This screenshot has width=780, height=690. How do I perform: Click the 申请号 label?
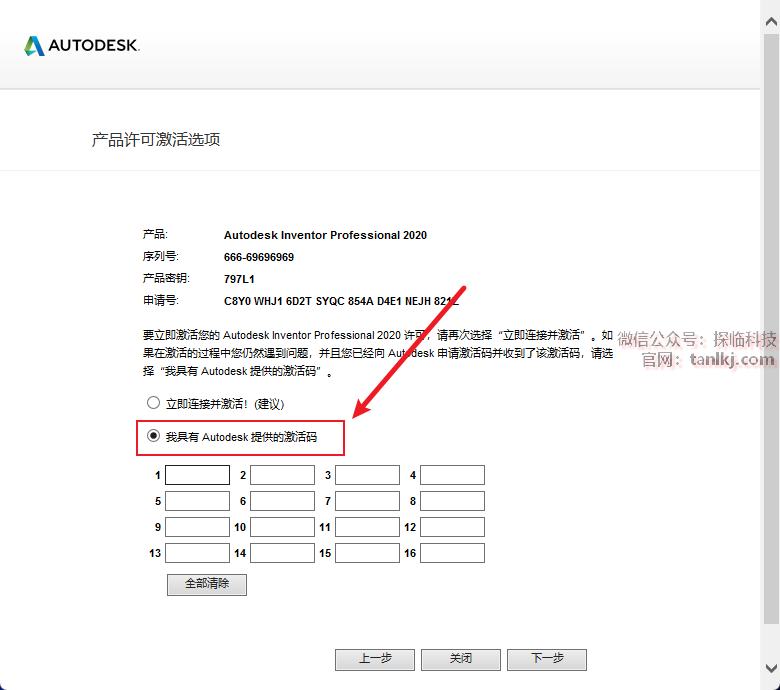pyautogui.click(x=161, y=300)
